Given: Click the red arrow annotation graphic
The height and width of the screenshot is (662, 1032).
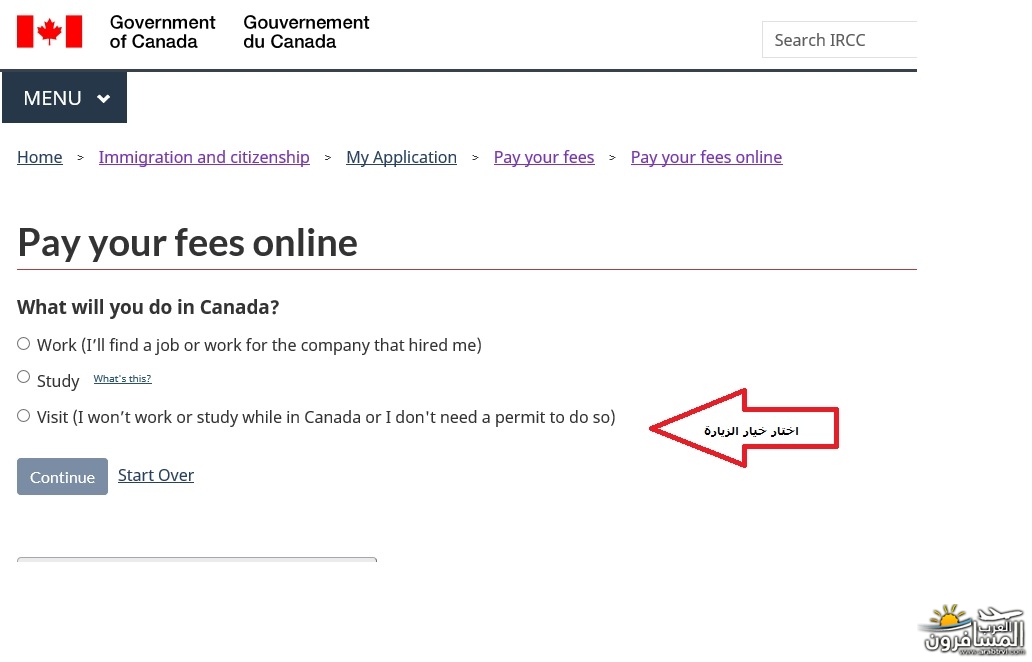Looking at the screenshot, I should tap(744, 428).
